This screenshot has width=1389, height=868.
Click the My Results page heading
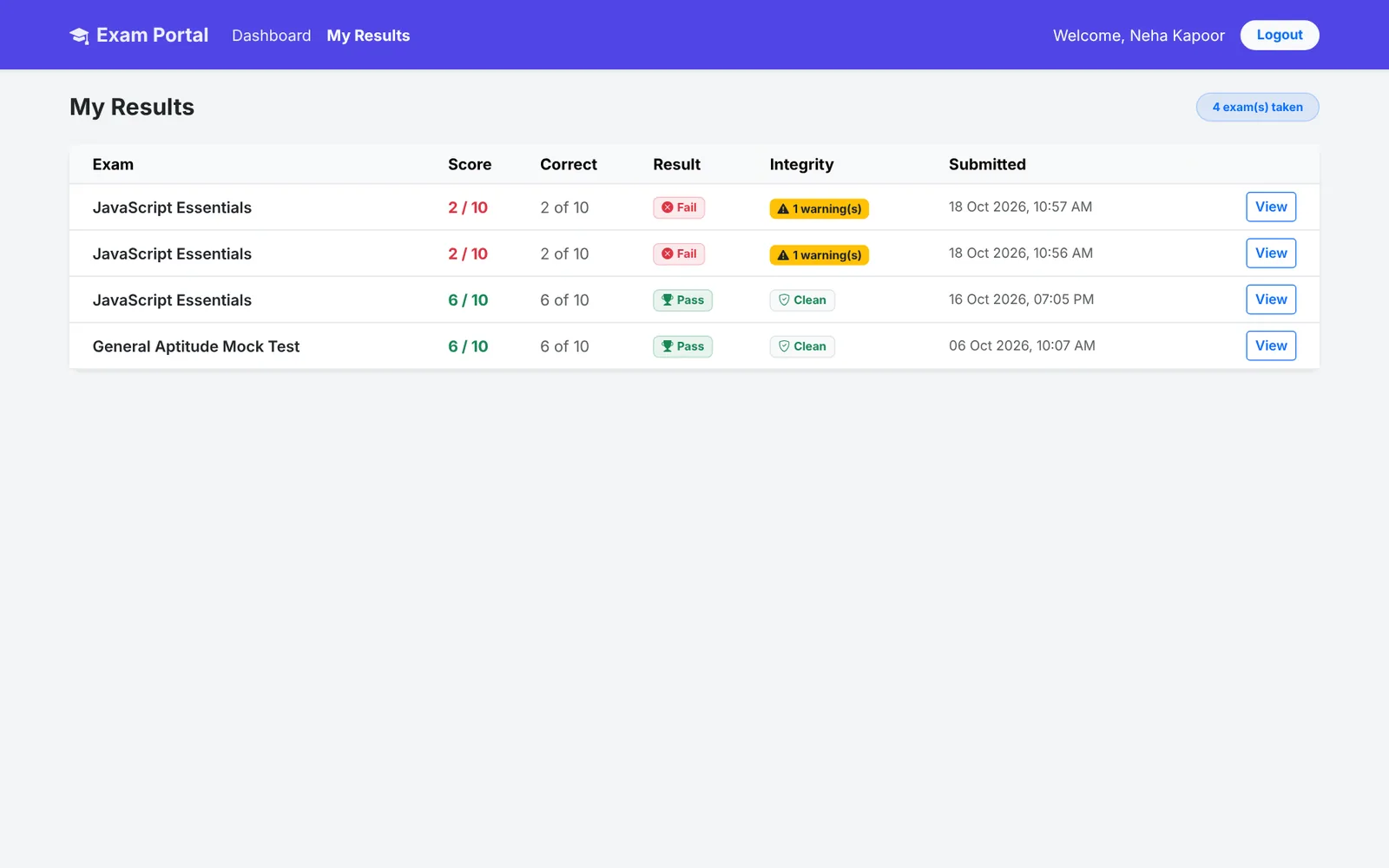(x=132, y=107)
